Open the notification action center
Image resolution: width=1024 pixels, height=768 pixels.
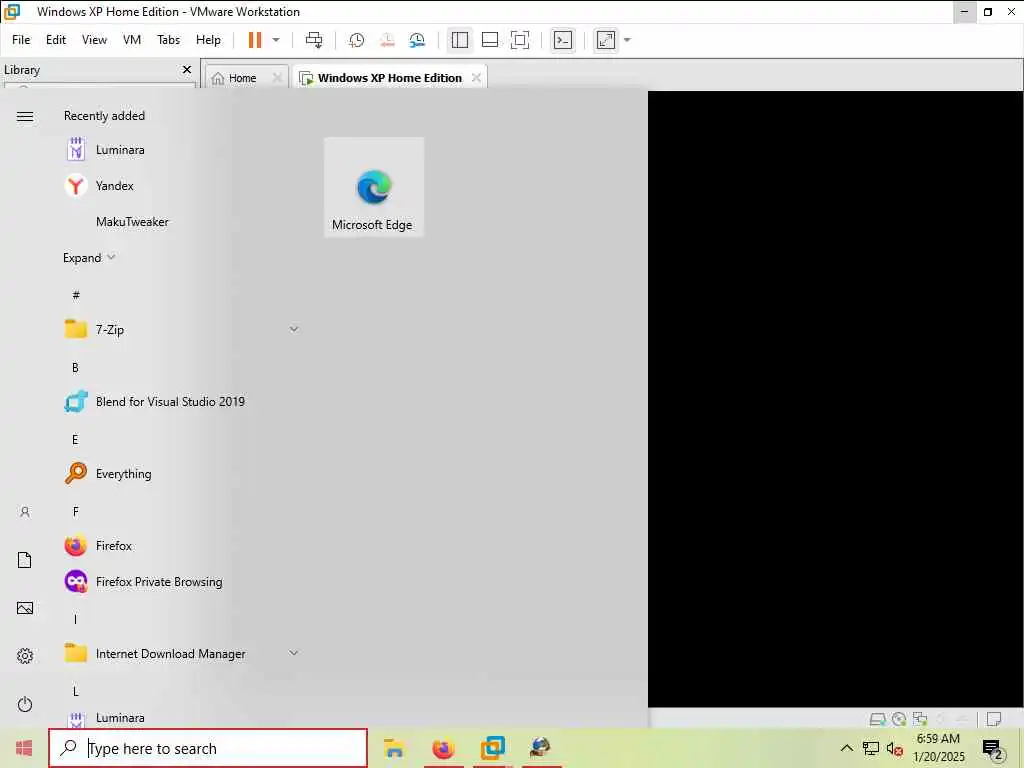[992, 749]
